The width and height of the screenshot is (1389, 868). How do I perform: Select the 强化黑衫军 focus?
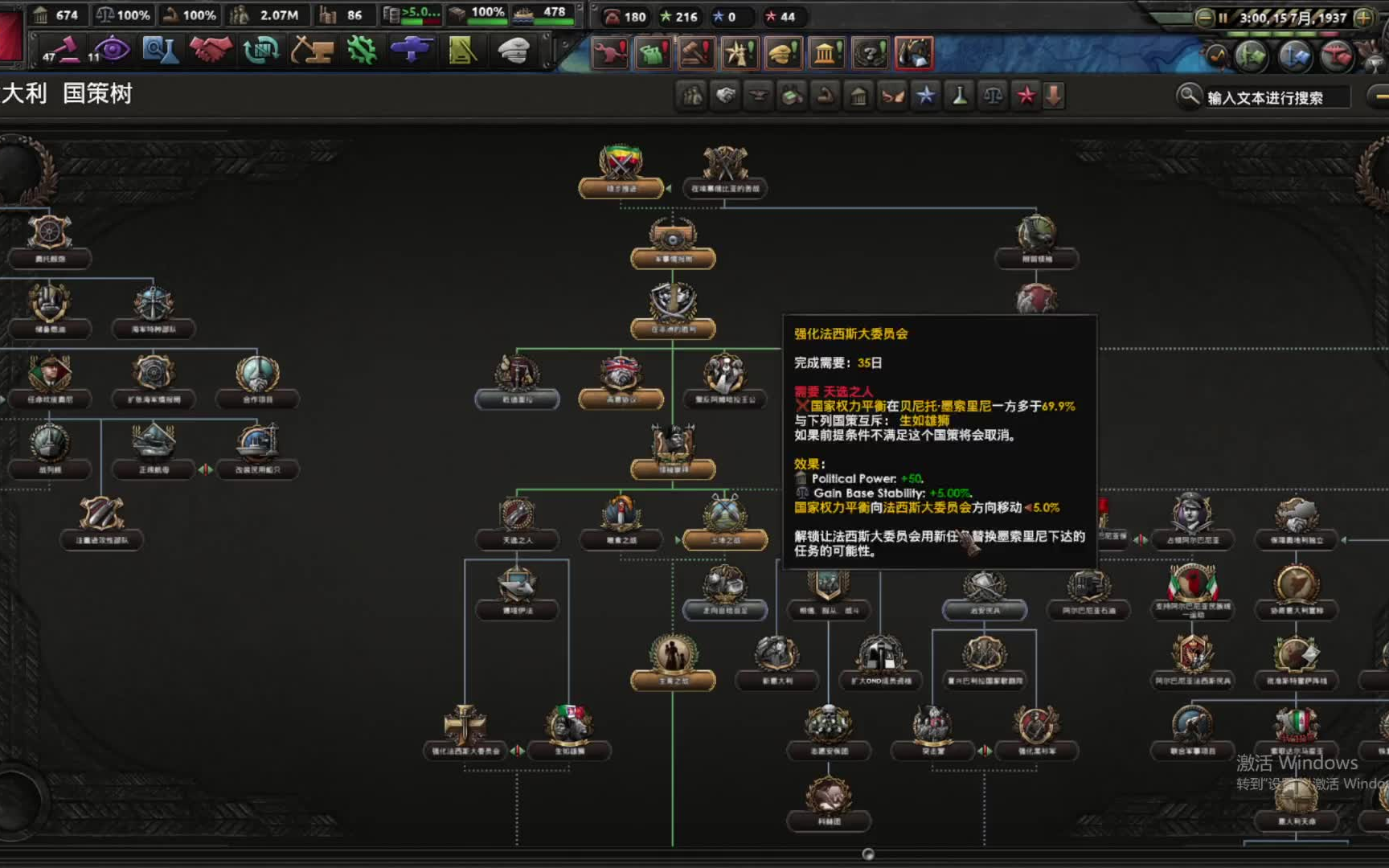[1036, 732]
